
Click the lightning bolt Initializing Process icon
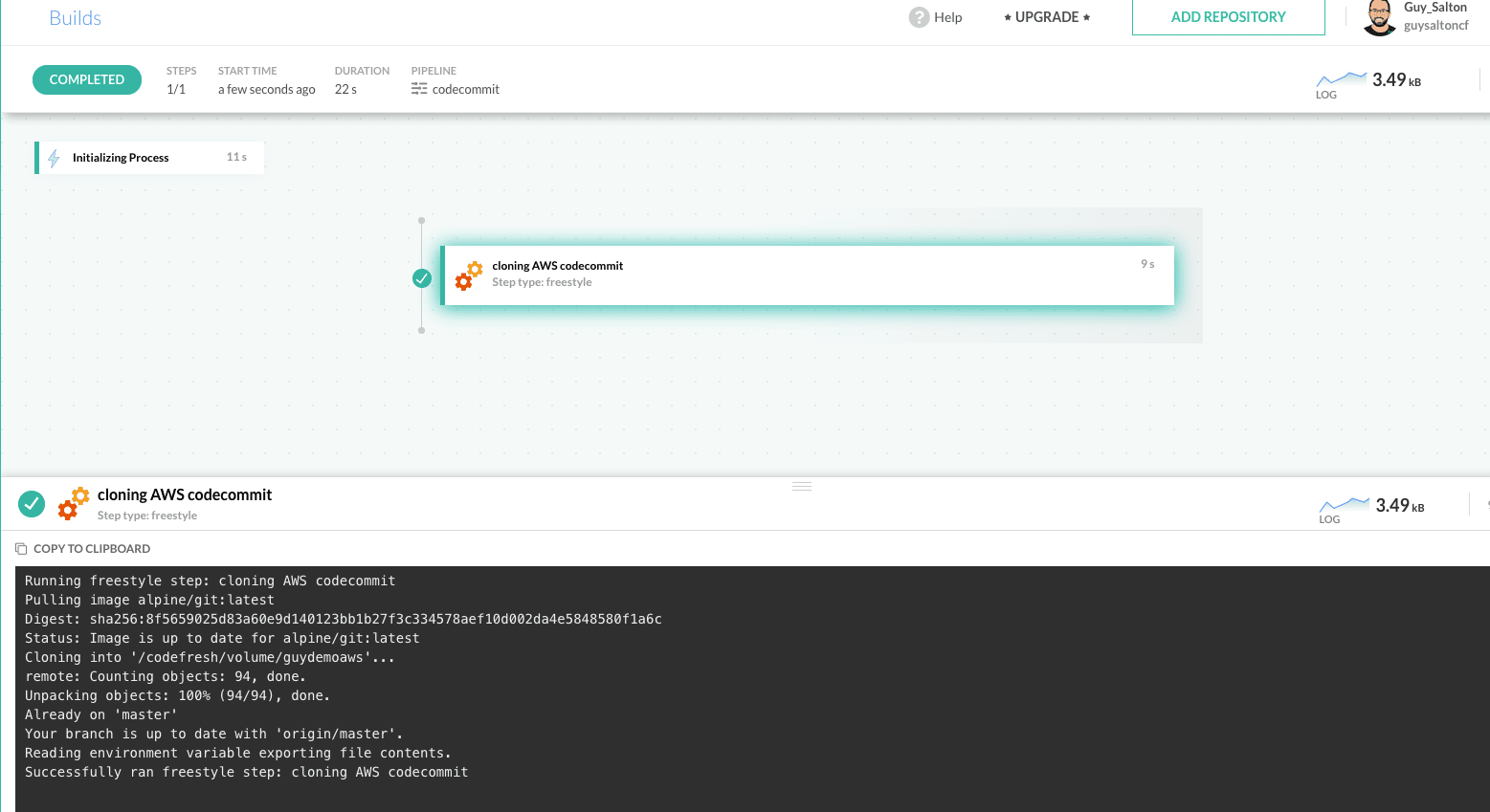tap(54, 158)
